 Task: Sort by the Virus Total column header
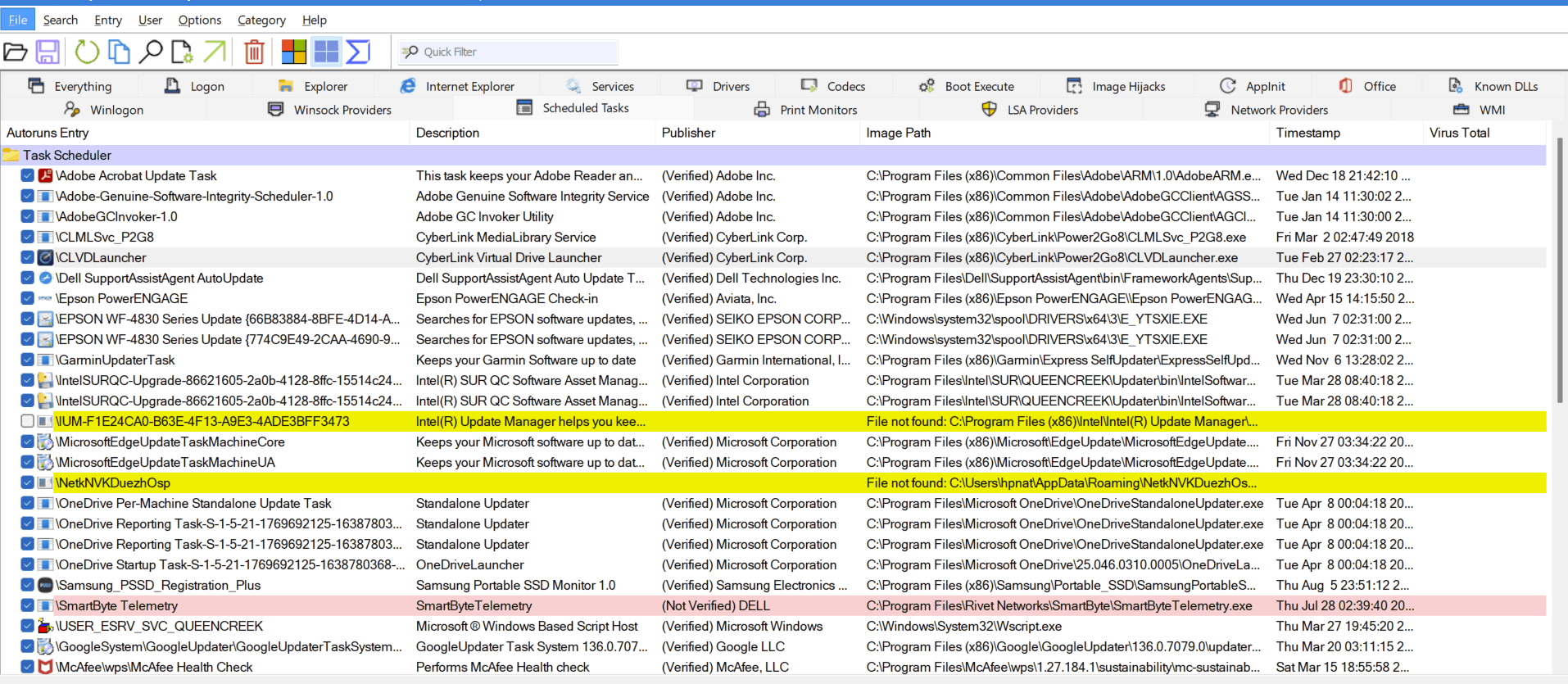click(1484, 133)
